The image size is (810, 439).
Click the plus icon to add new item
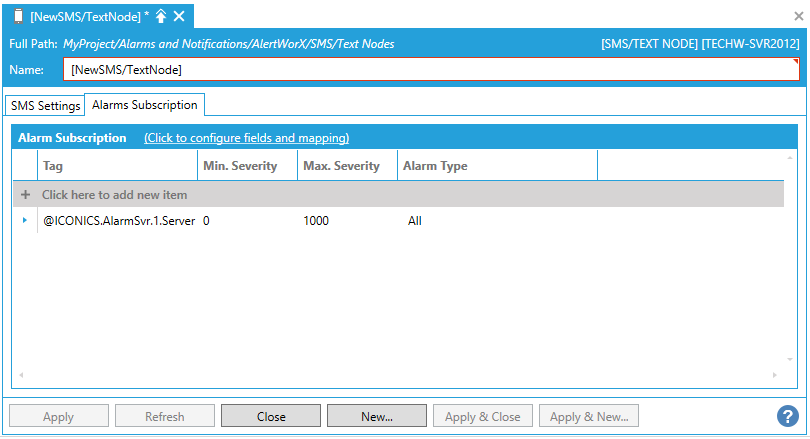[x=26, y=195]
